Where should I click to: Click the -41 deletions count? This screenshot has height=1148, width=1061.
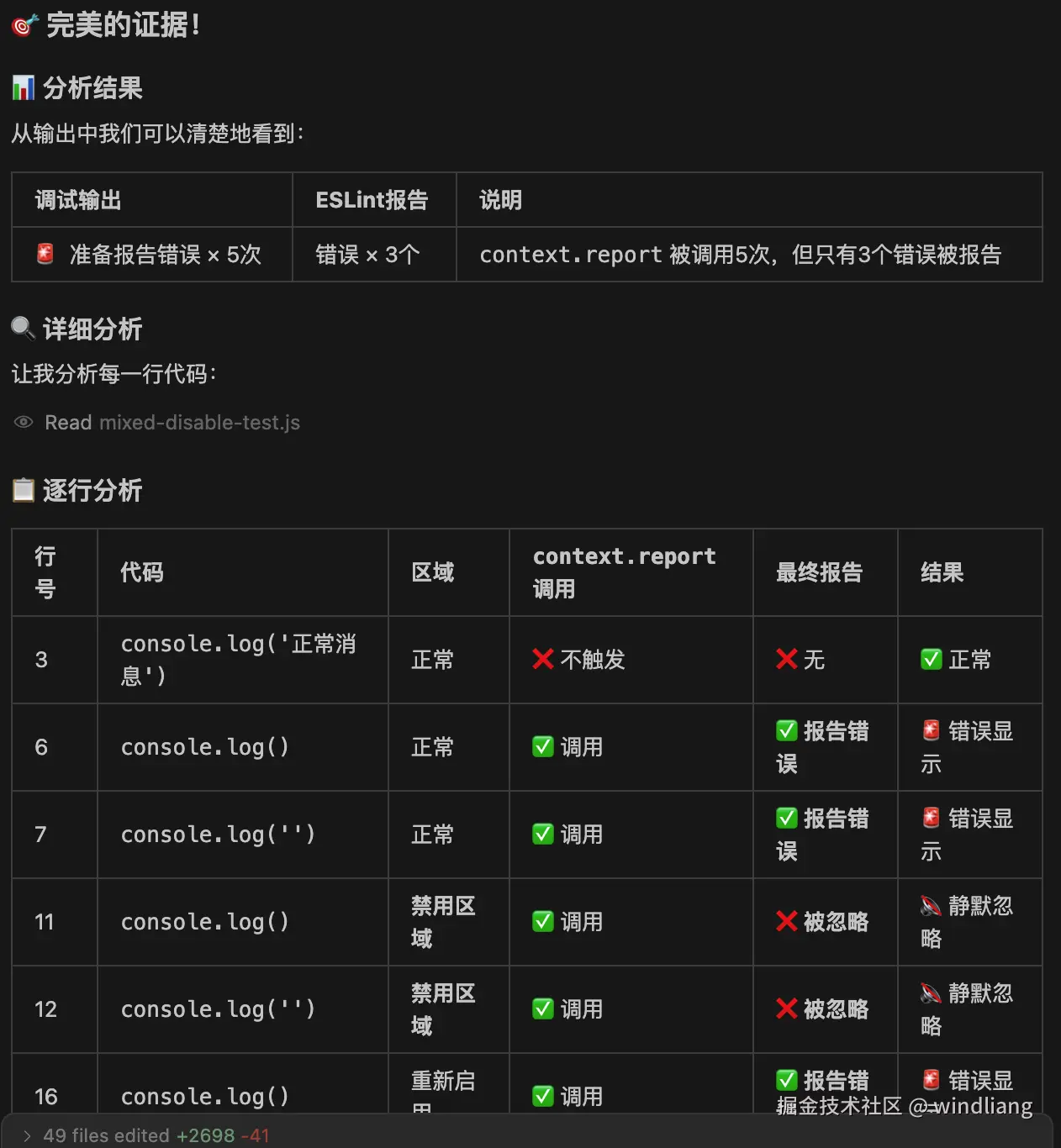point(255,1135)
